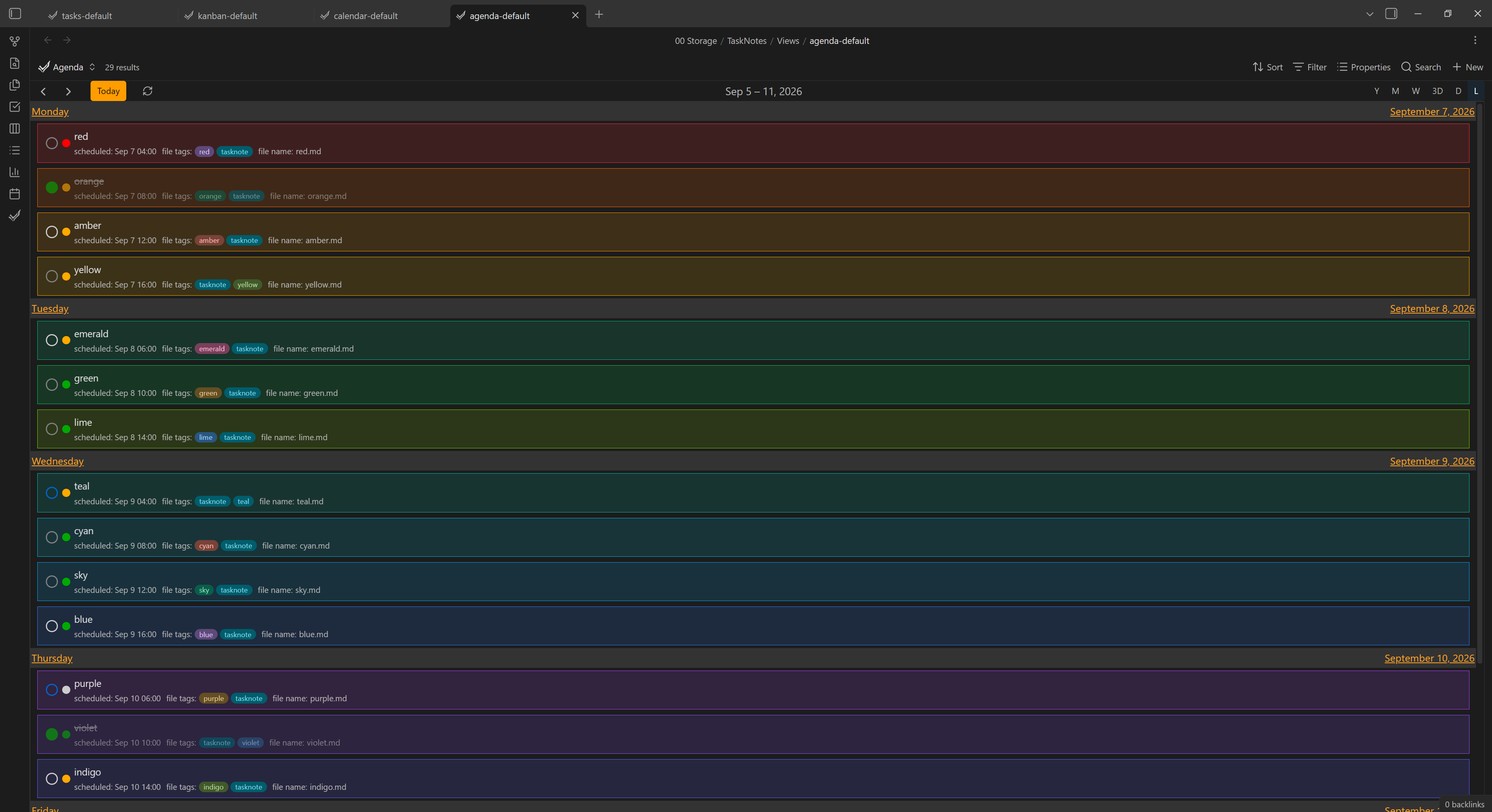The image size is (1492, 812).
Task: Select the L list view
Action: [1476, 91]
